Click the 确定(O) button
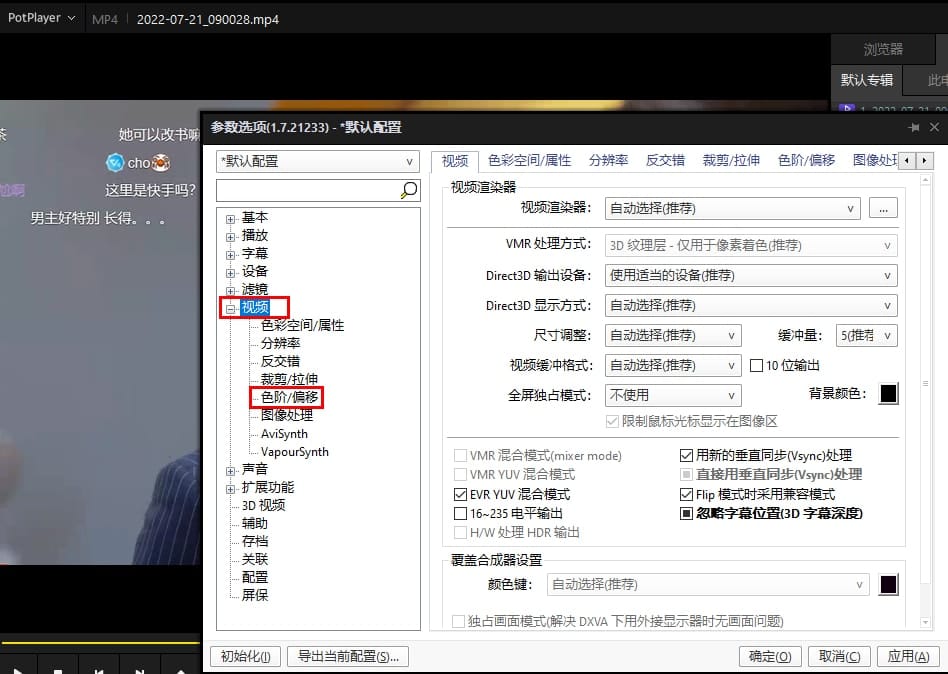This screenshot has width=948, height=674. (770, 656)
